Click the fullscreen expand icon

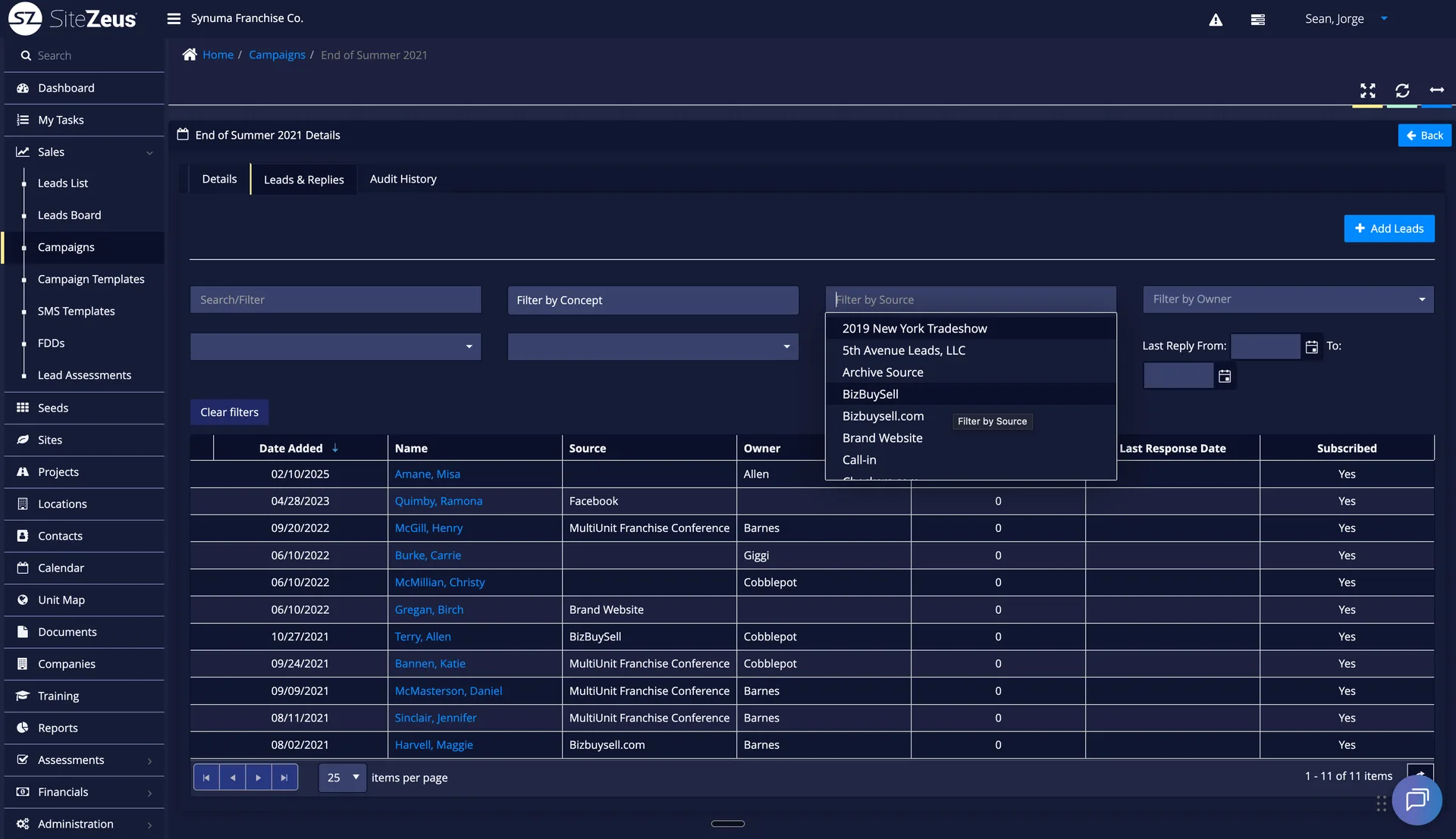click(x=1367, y=91)
